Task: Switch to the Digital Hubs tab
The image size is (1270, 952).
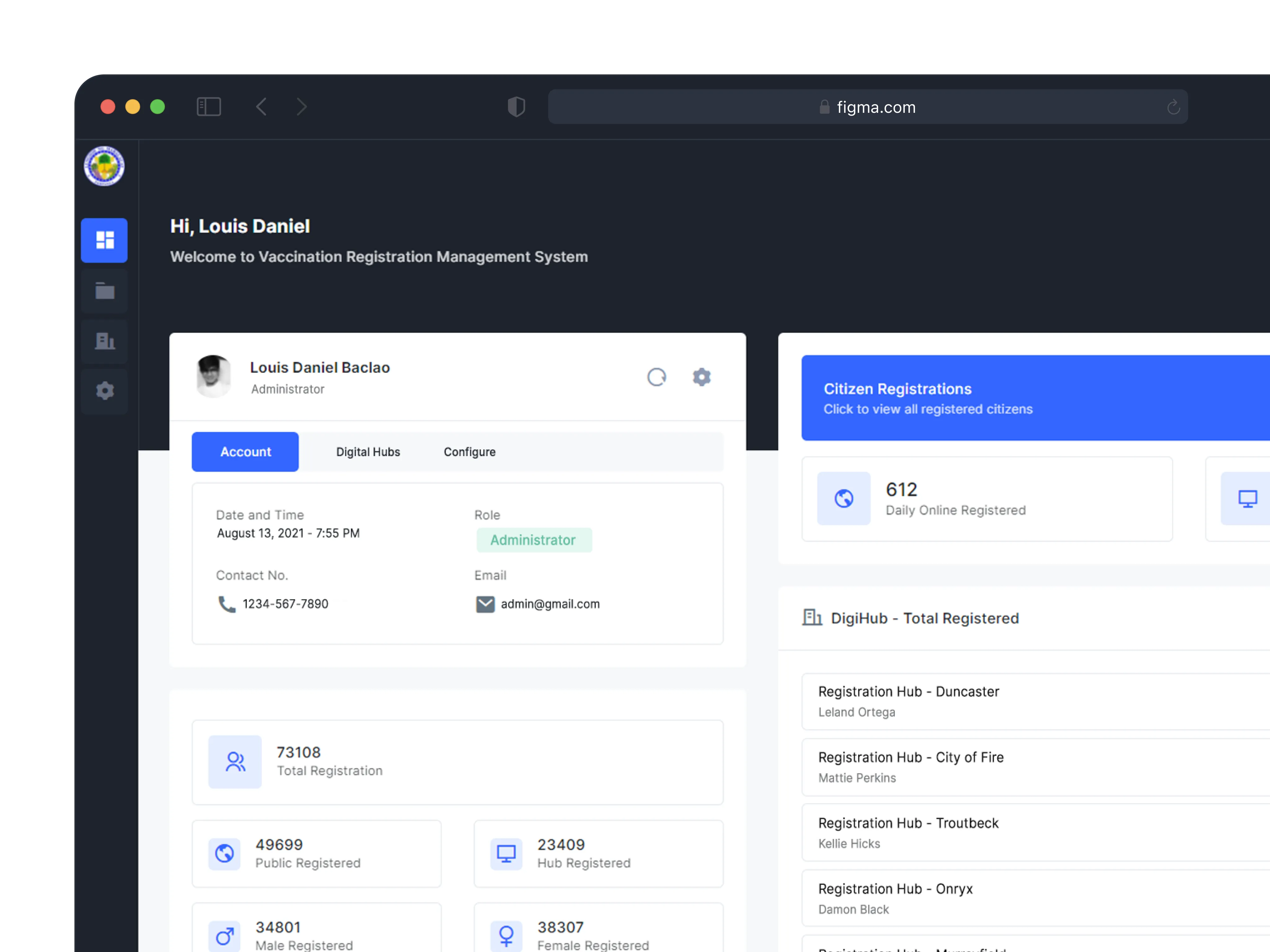Action: pos(368,452)
